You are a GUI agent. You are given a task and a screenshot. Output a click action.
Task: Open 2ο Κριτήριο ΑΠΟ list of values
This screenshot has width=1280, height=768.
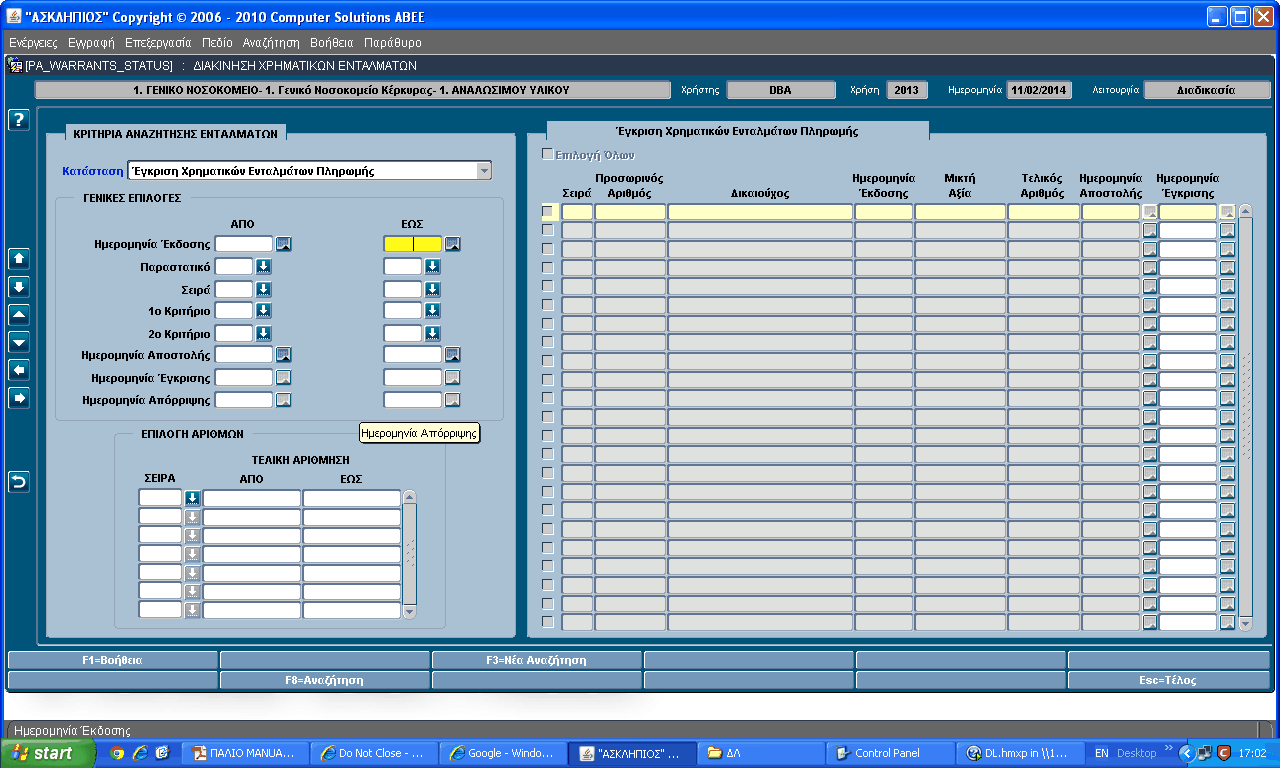coord(263,333)
